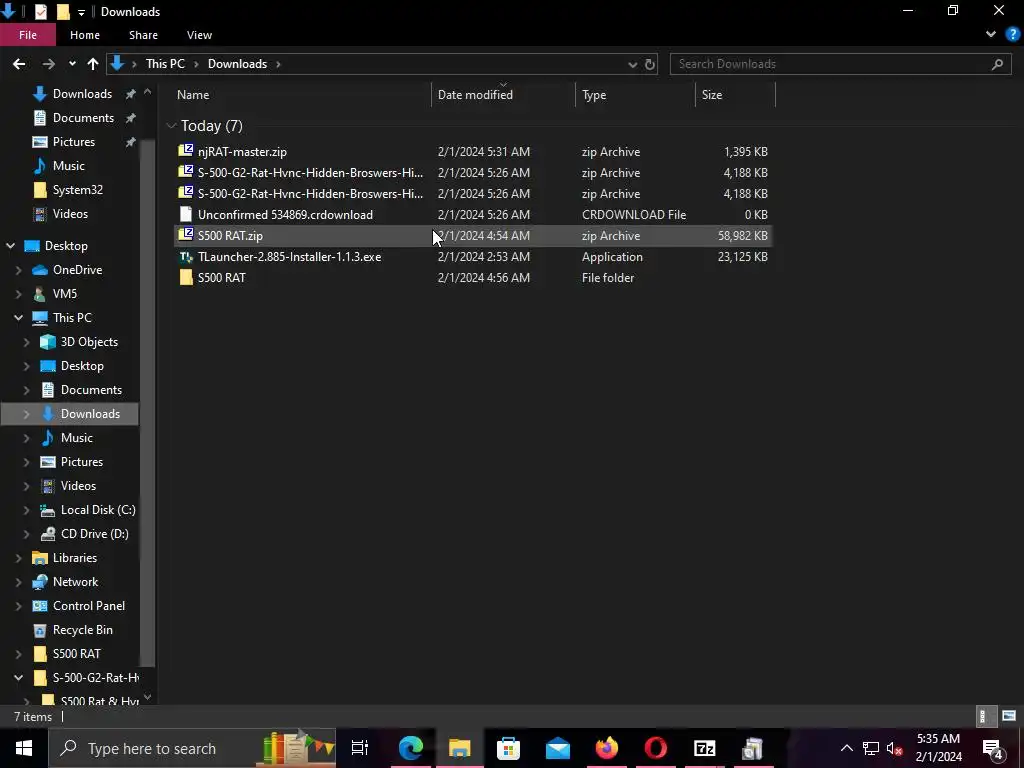Expand the OneDrive tree node
The height and width of the screenshot is (768, 1024).
tap(18, 270)
